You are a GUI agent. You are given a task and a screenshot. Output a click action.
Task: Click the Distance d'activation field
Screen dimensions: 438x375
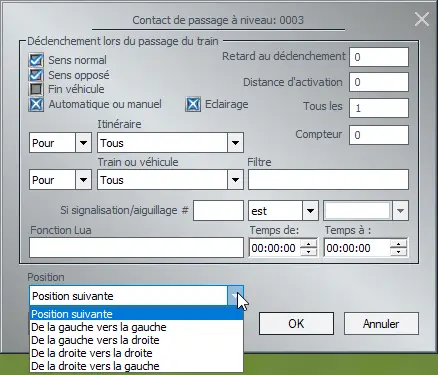379,82
